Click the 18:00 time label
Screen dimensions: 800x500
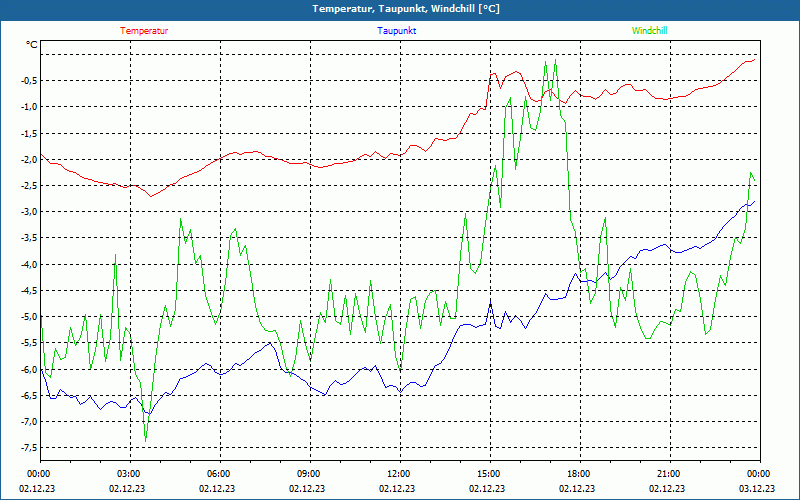coord(579,474)
